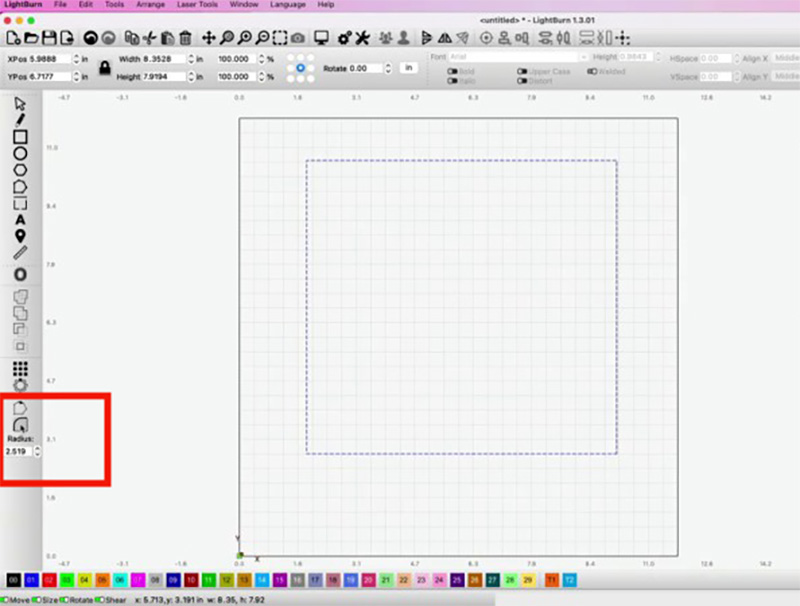Step the Rotate value spinner
Viewport: 800px width, 606px height.
390,68
